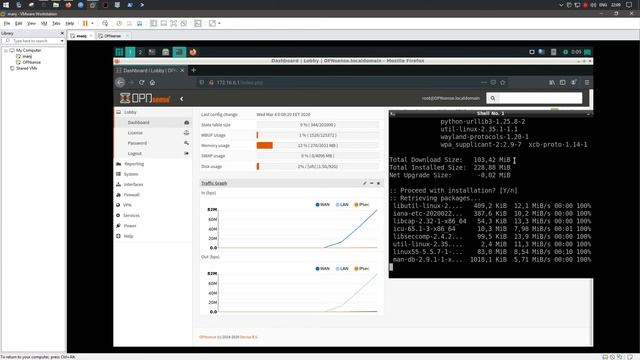Switch to workspace 1 in guest panel
Image resolution: width=640 pixels, height=360 pixels.
[130, 52]
